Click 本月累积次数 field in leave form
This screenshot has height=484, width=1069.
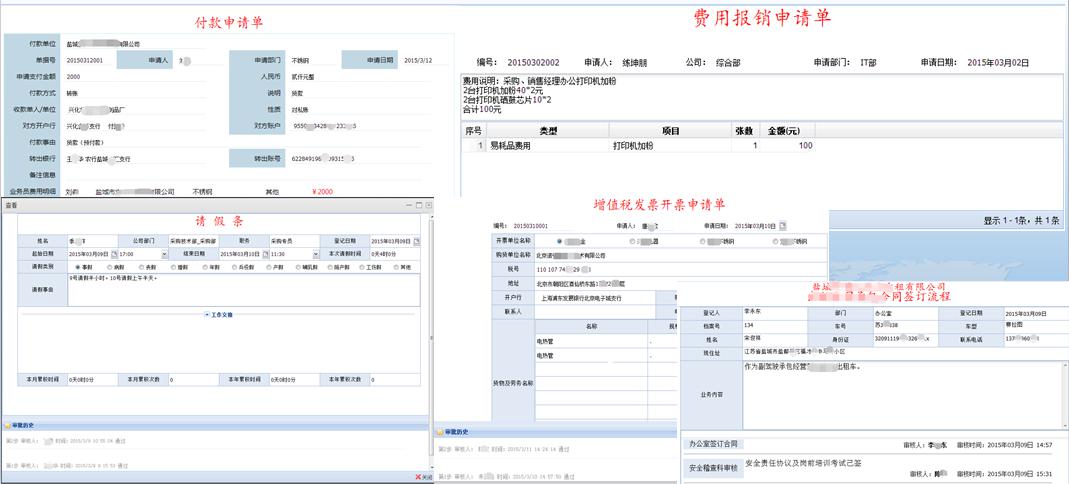193,380
